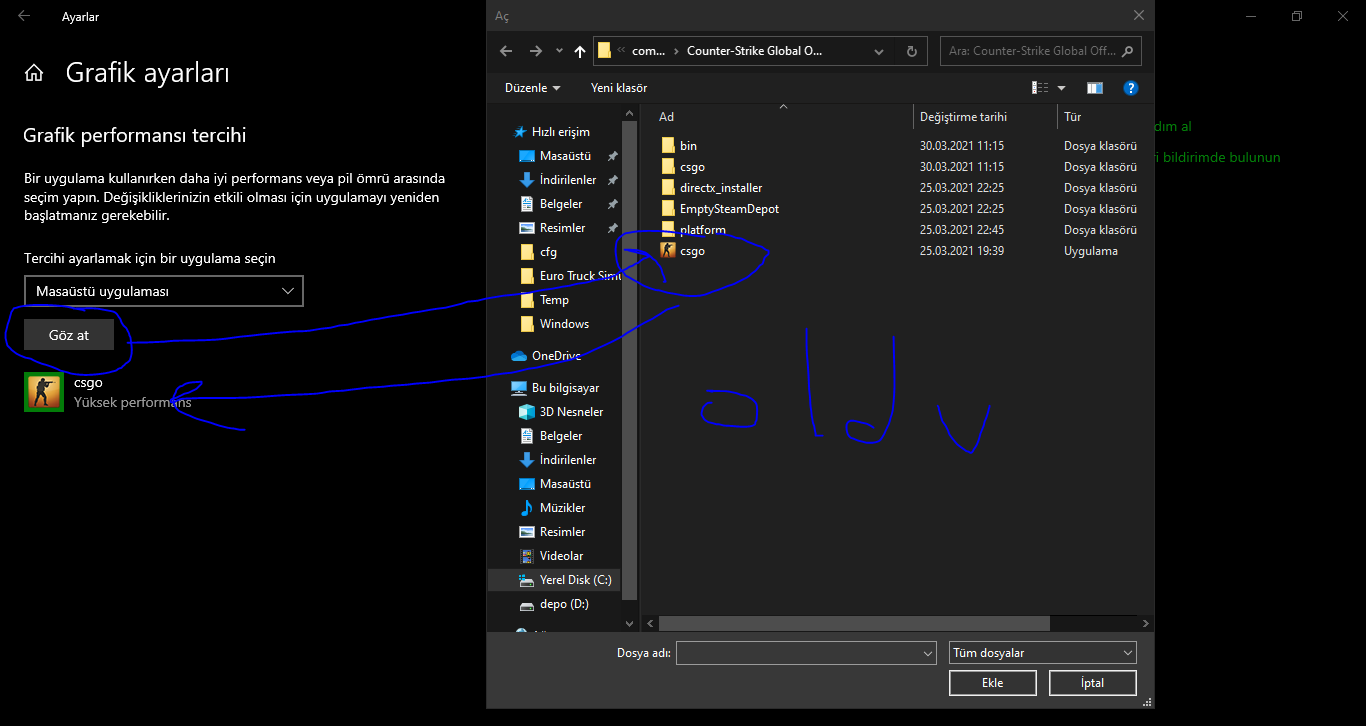Select the csgo app icon in Grafik ayarları
This screenshot has width=1366, height=726.
click(x=43, y=392)
